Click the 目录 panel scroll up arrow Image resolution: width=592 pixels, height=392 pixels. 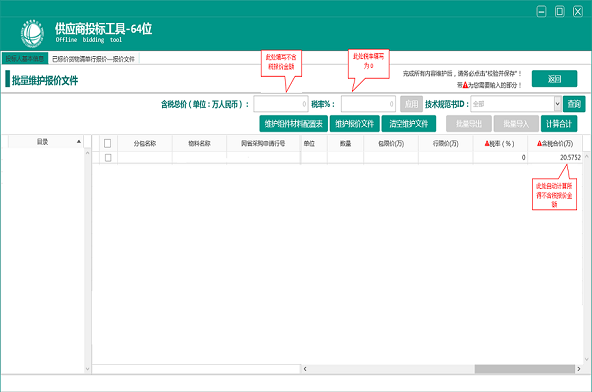[88, 153]
